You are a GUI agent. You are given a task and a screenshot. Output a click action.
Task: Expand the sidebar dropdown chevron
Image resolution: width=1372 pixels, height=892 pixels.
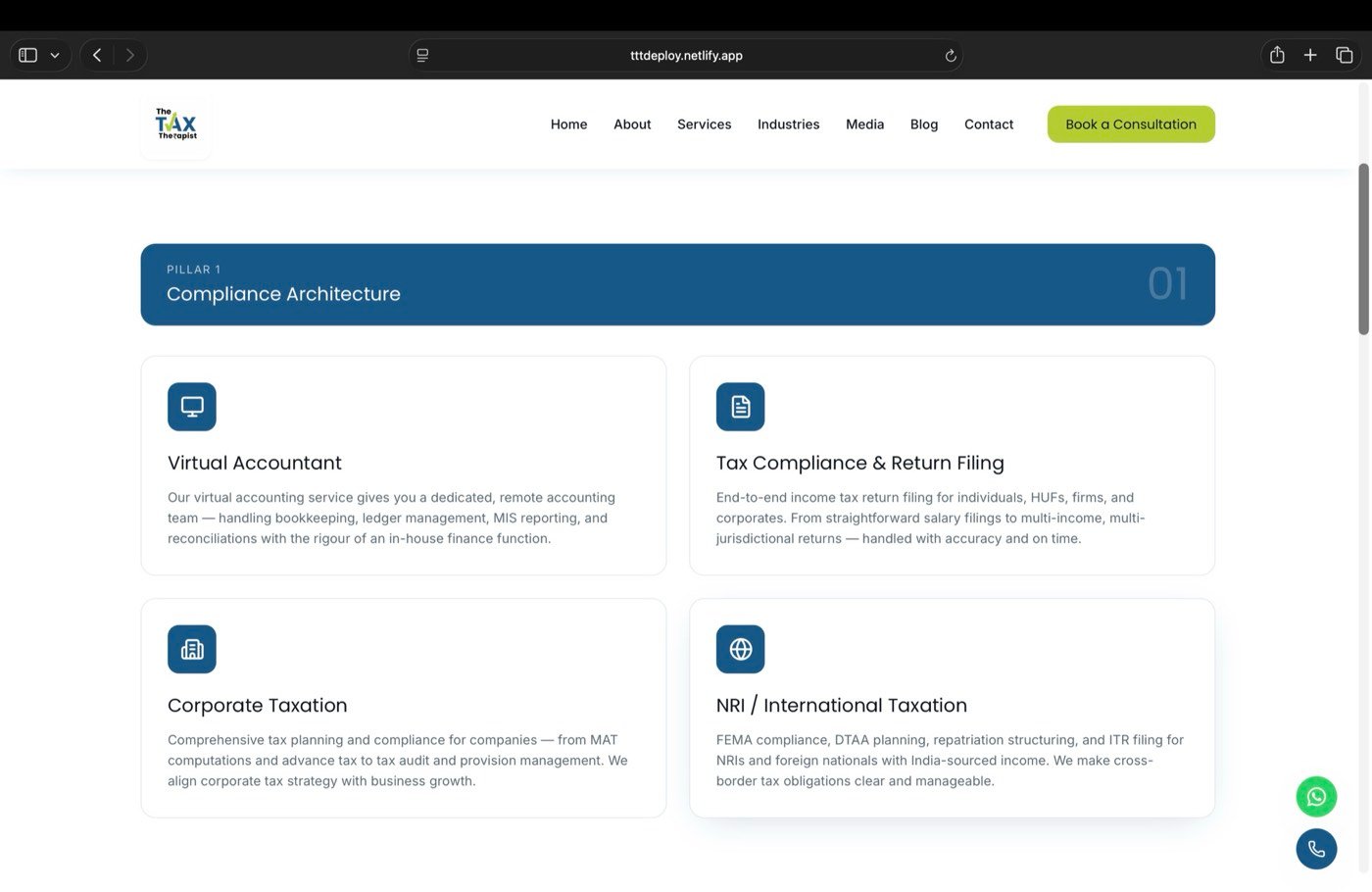(55, 56)
